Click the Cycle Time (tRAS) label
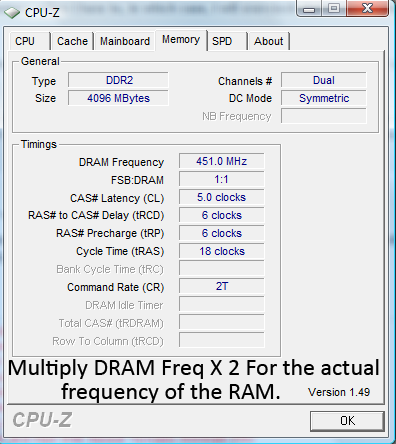 point(120,252)
